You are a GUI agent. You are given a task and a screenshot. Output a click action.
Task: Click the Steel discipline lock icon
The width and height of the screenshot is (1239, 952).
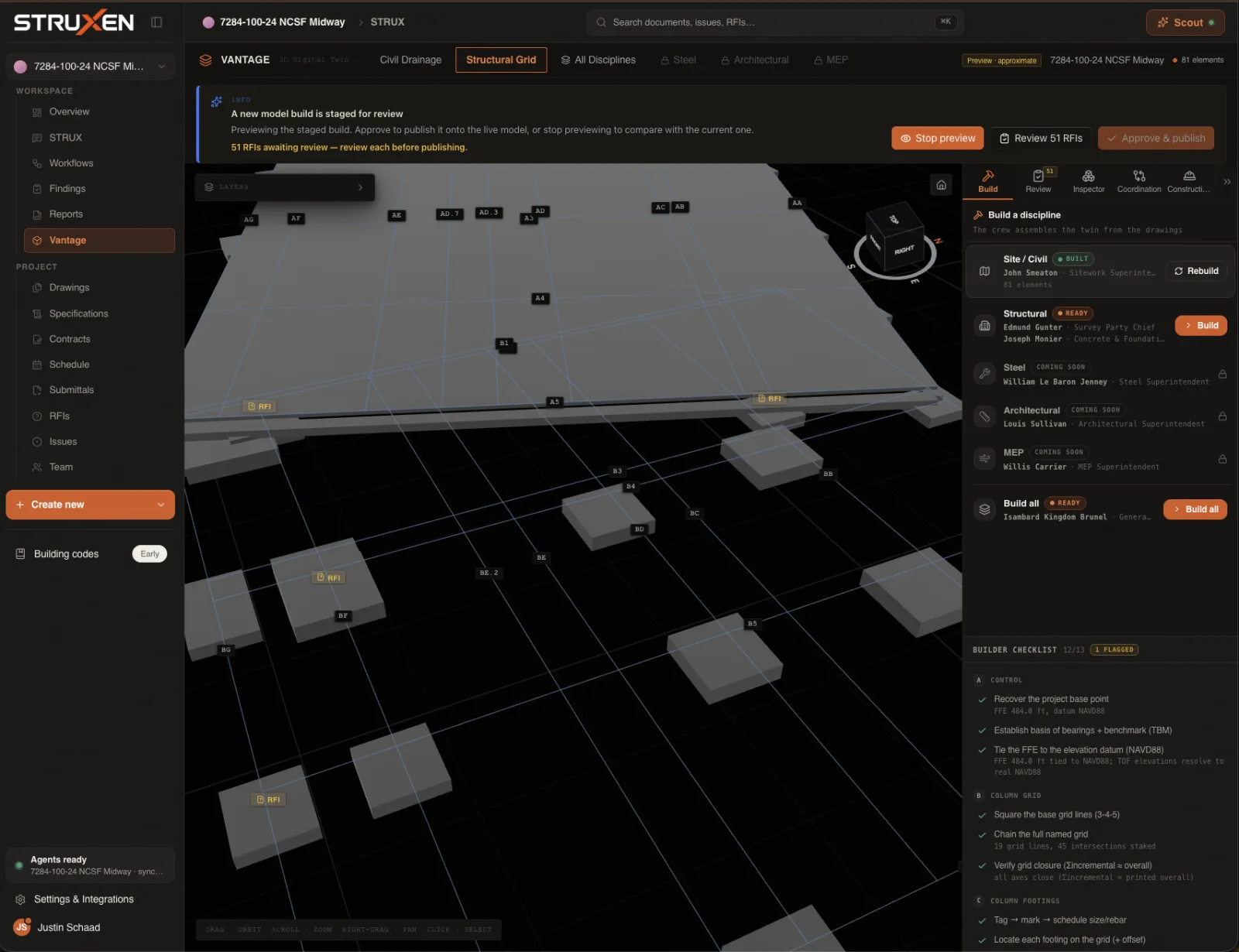click(x=1222, y=374)
